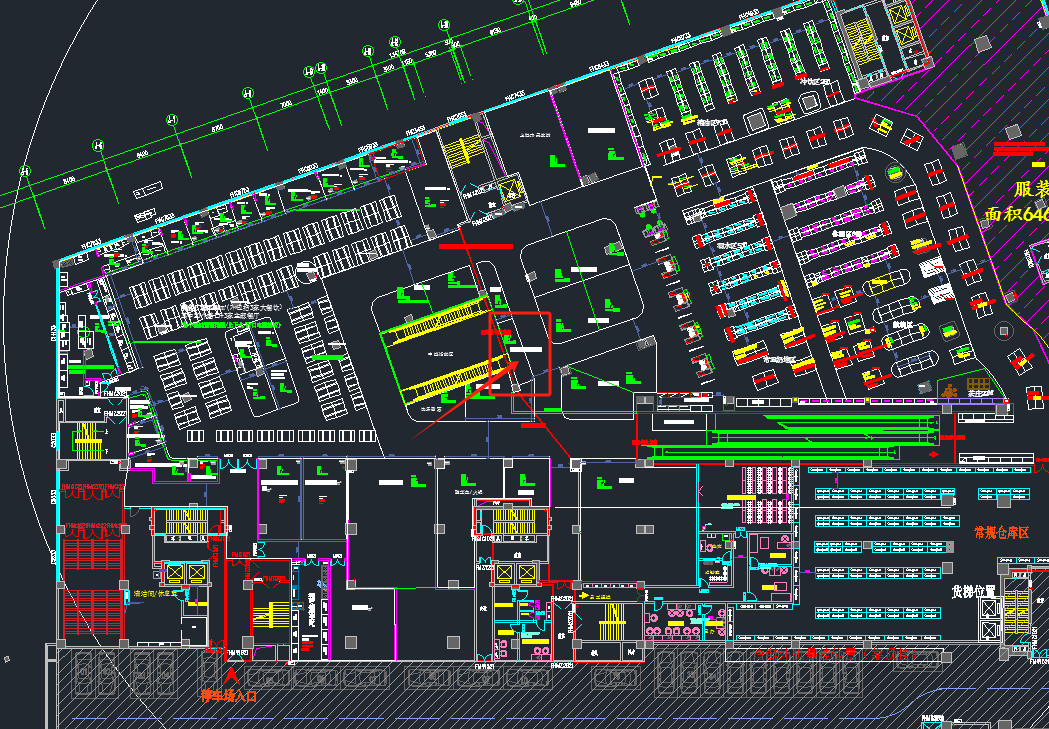Click the orange 停车场入口 label

tap(229, 696)
